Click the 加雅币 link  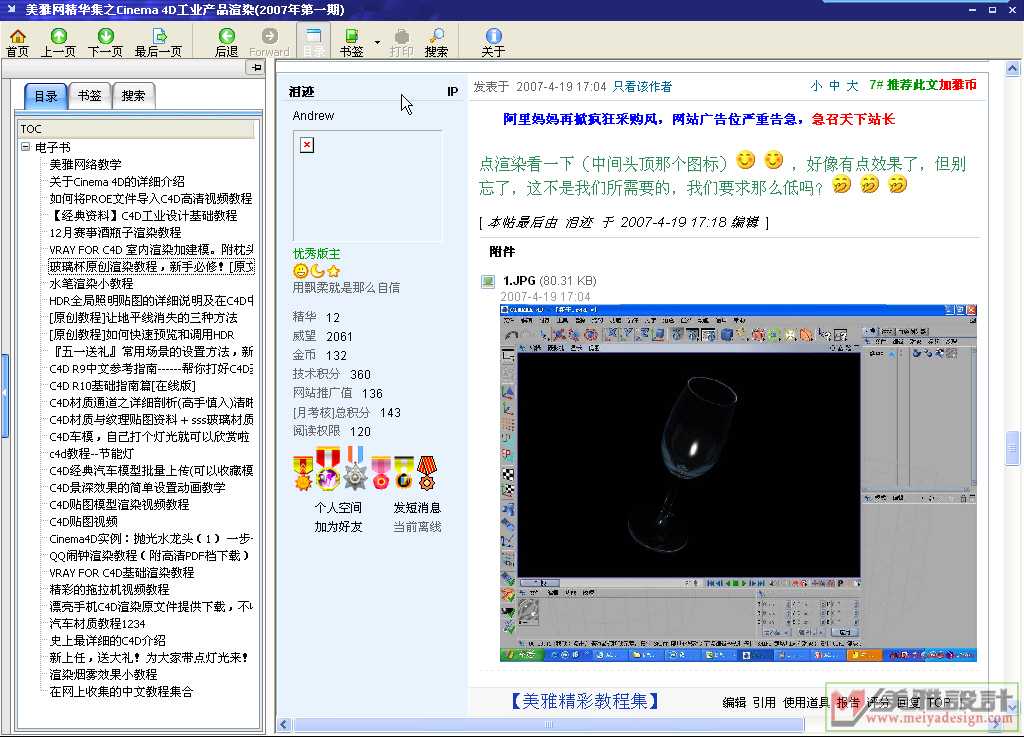(958, 85)
